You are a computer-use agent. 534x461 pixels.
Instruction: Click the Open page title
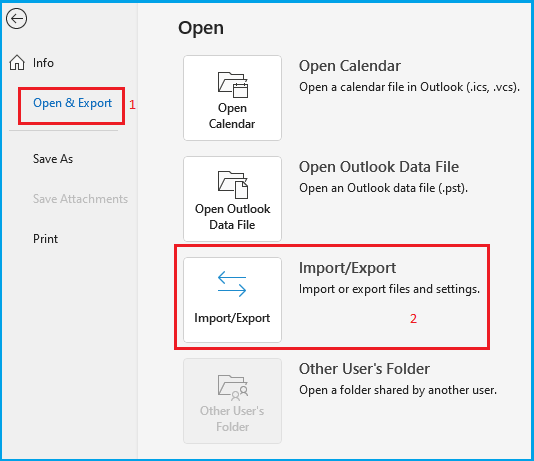click(x=201, y=28)
